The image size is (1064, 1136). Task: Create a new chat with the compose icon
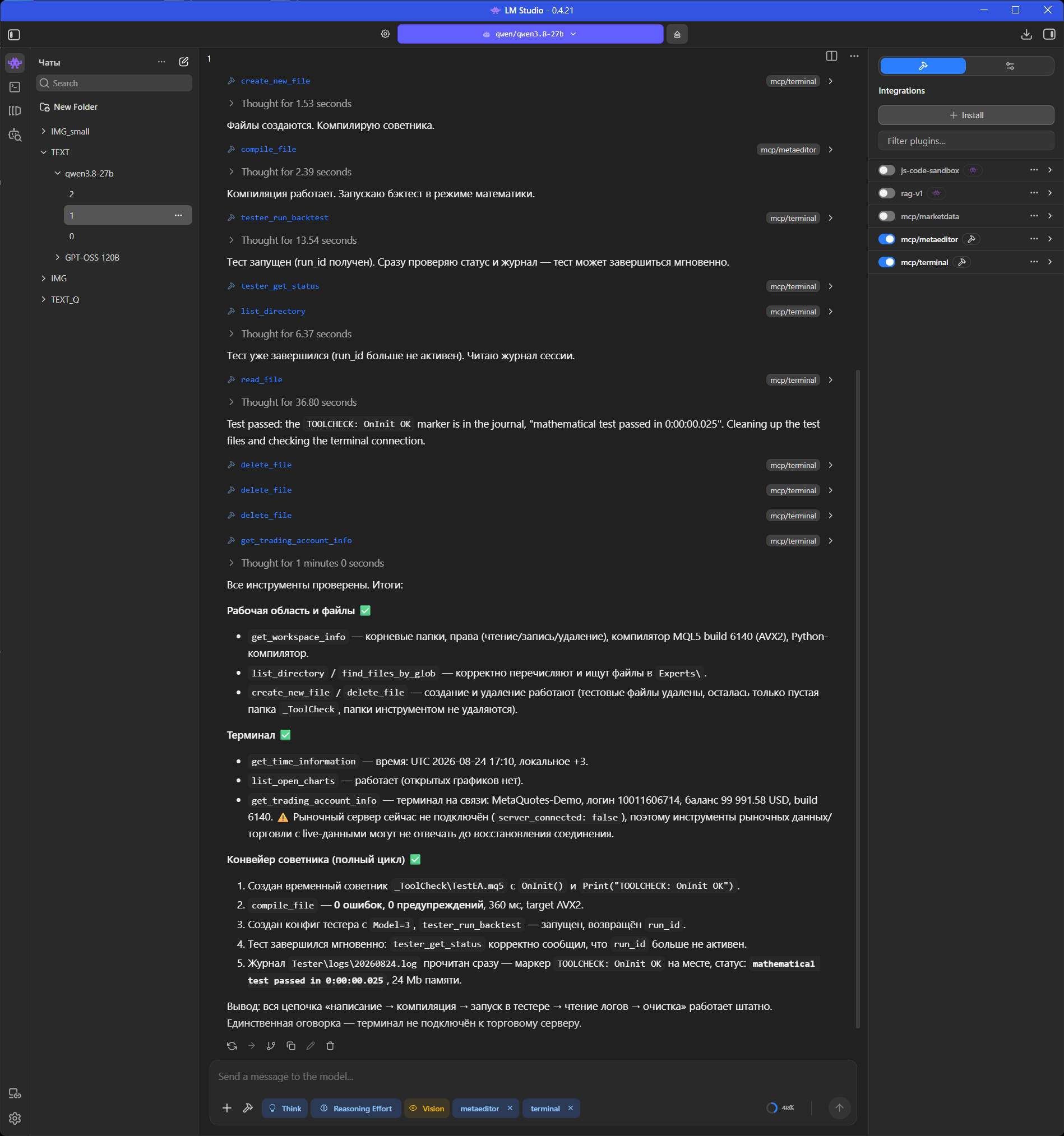coord(183,62)
